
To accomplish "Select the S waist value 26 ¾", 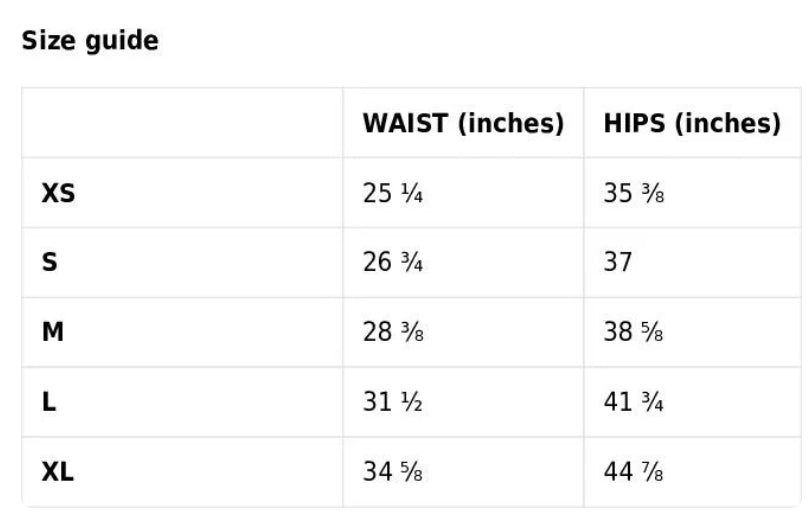I will [x=393, y=262].
